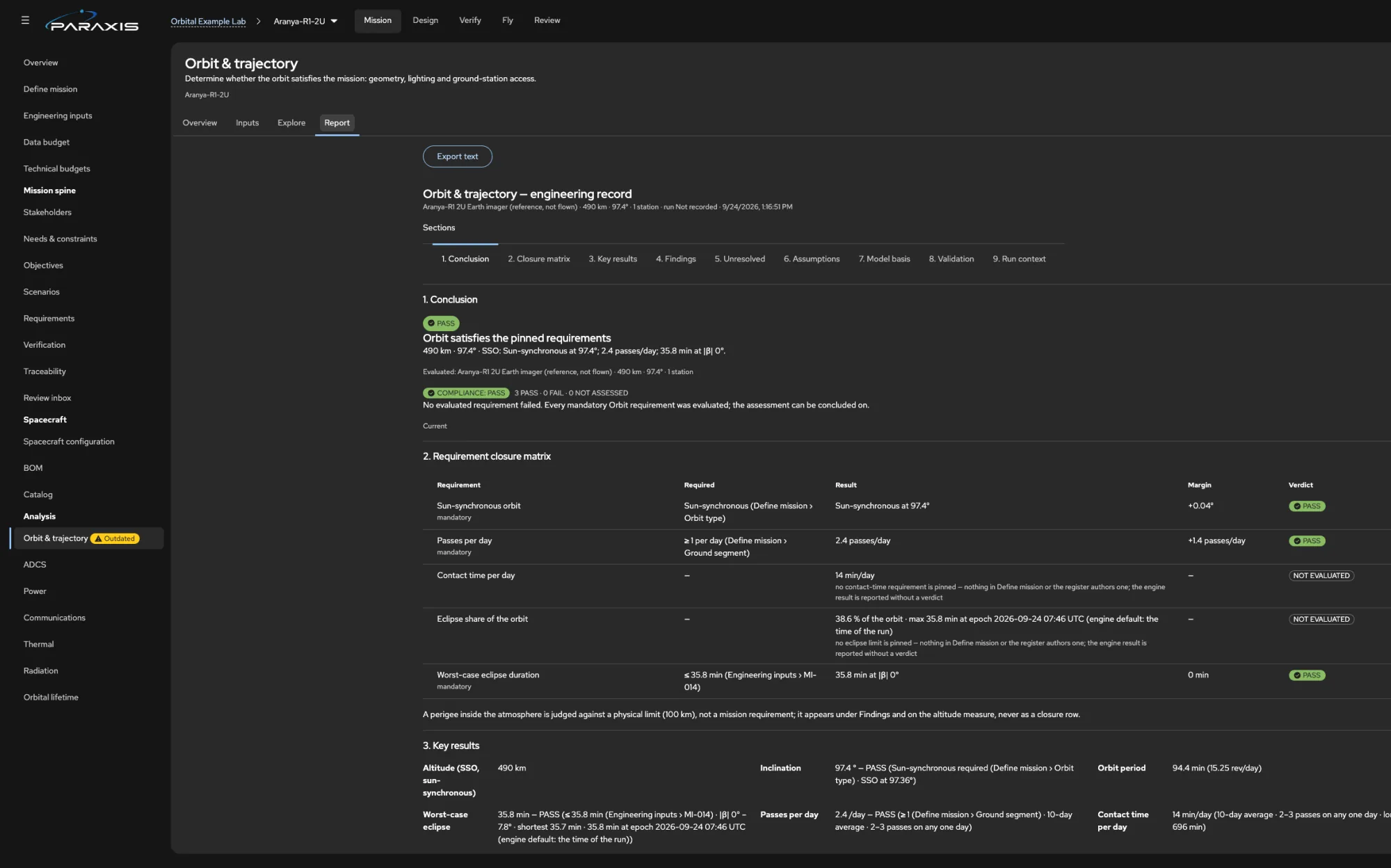Switch to the Verify top tab
Image resolution: width=1391 pixels, height=868 pixels.
(x=470, y=20)
